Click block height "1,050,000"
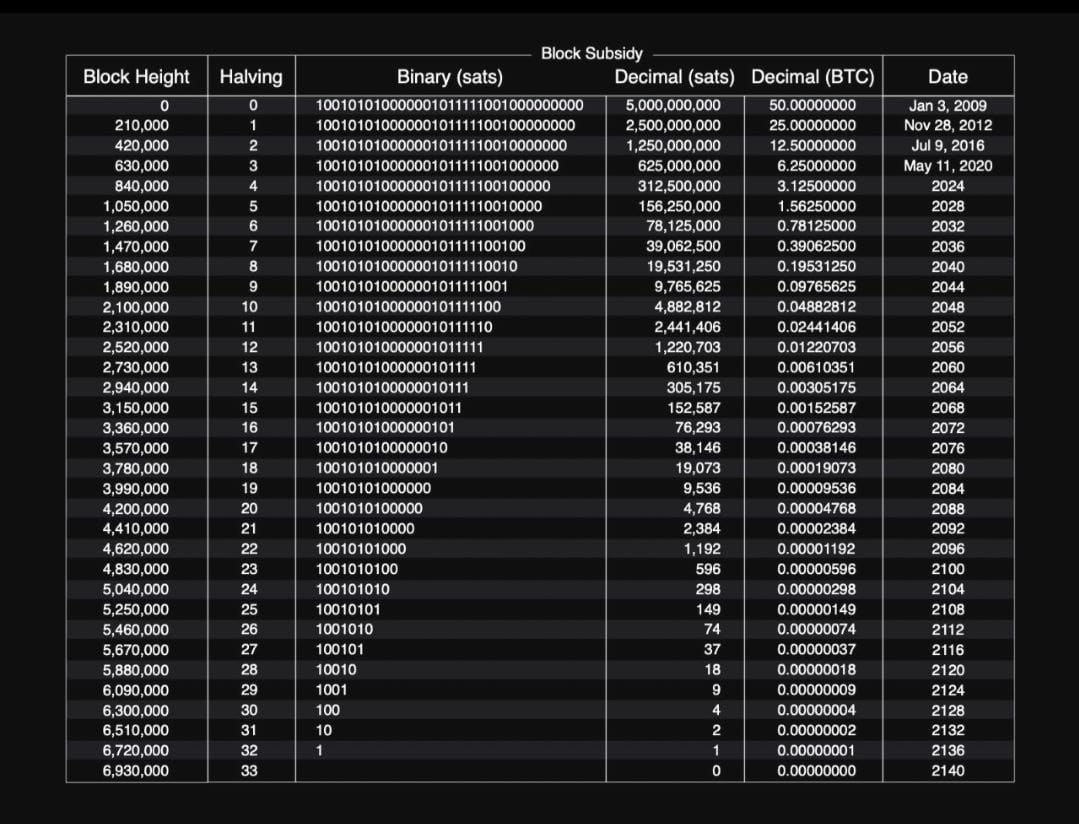This screenshot has height=824, width=1079. coord(136,206)
